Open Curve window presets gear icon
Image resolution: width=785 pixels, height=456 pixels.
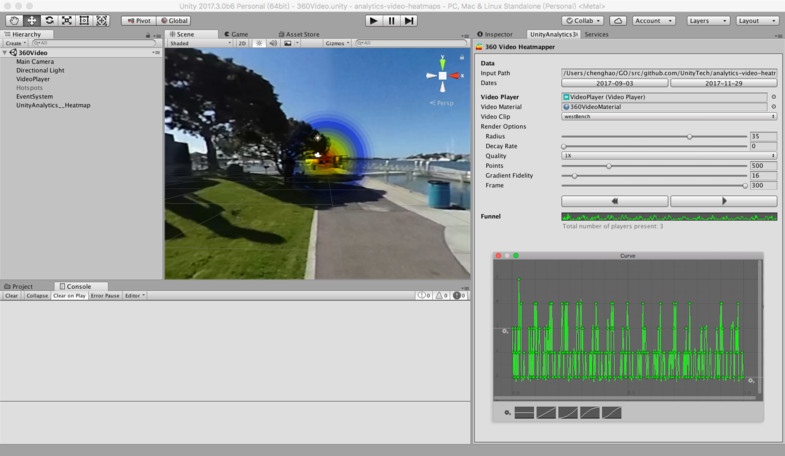coord(507,412)
